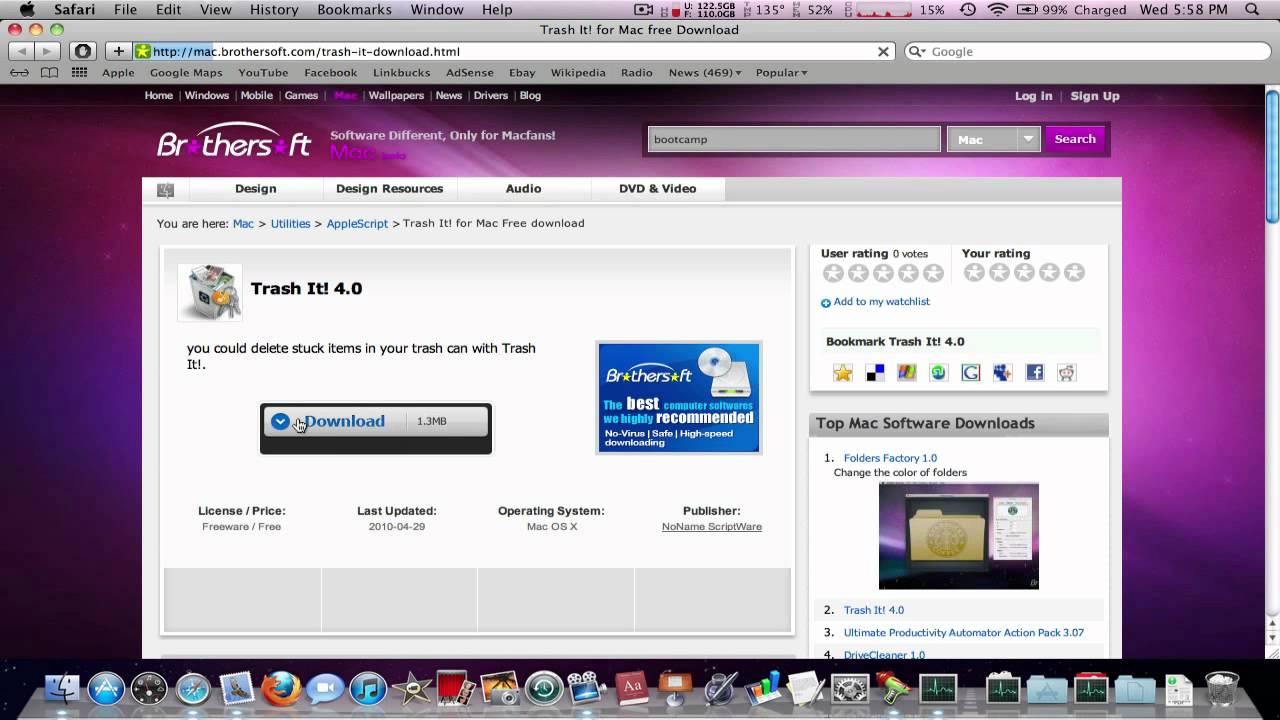1280x720 pixels.
Task: Open the Reading List glasses icon
Action: point(19,72)
